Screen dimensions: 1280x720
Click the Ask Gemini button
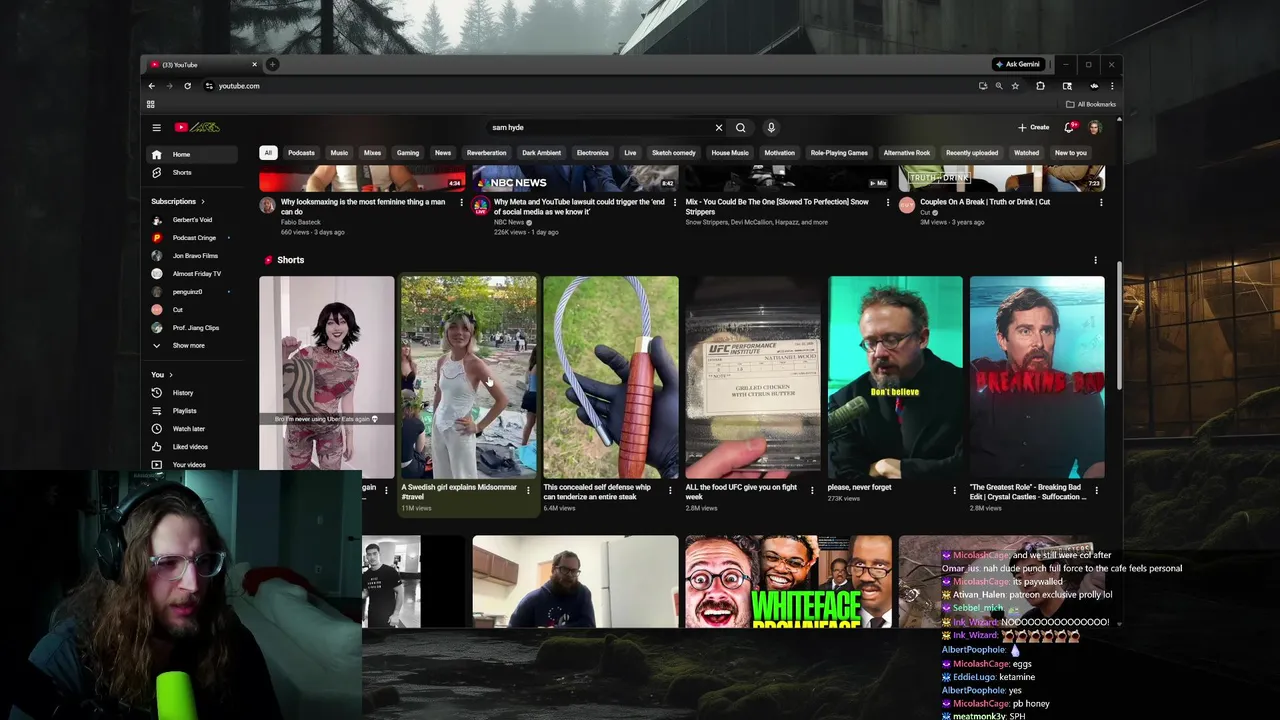[1018, 64]
